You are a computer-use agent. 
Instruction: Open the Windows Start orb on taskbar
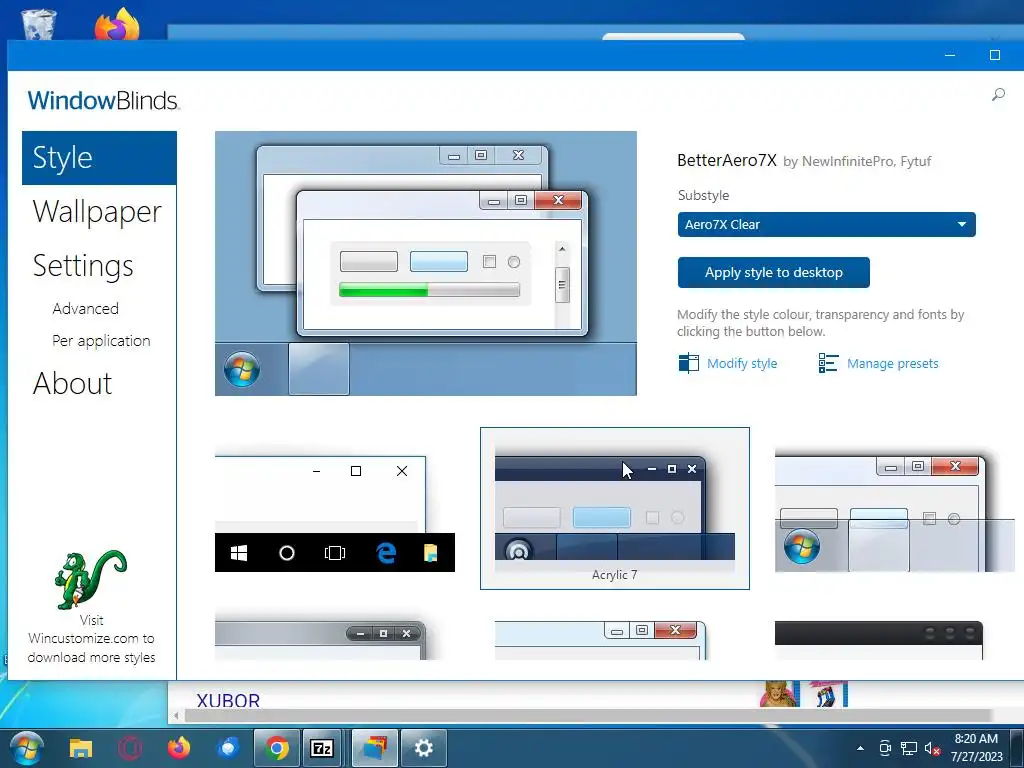[x=26, y=747]
